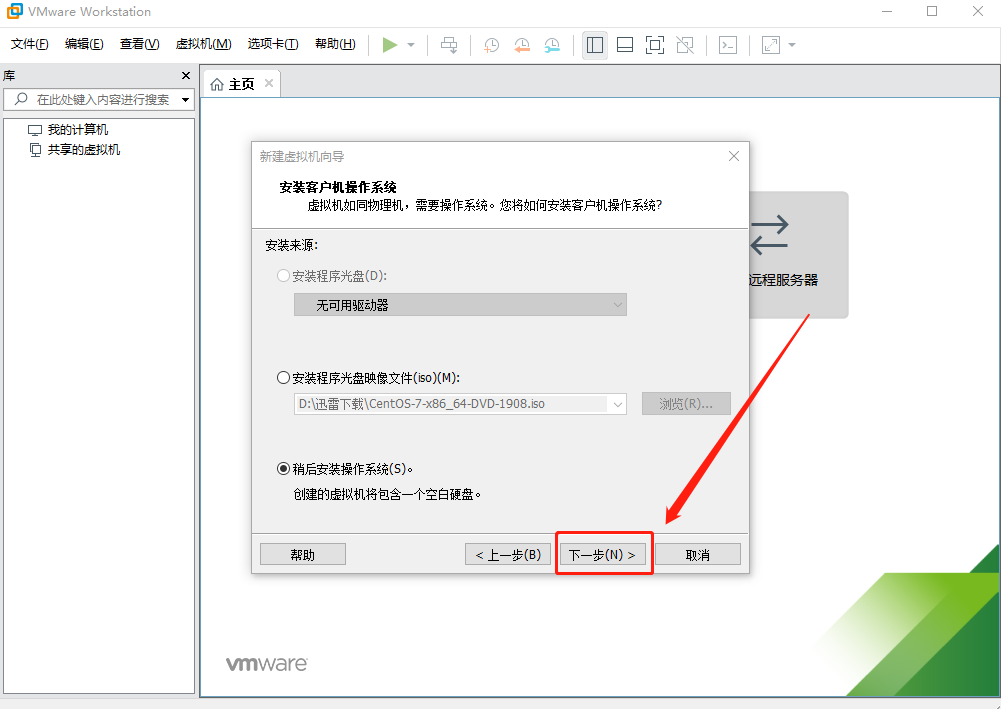
Task: Click the 浏览(R)... button
Action: tap(686, 404)
